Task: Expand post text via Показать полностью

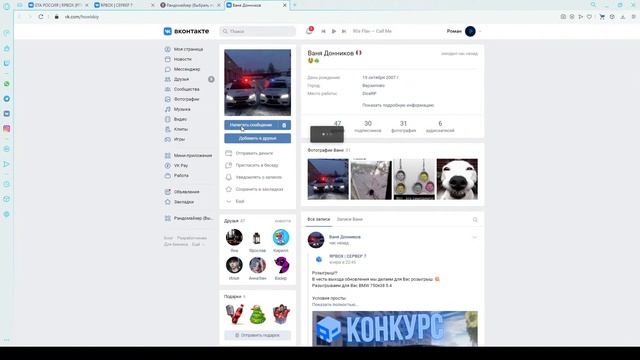Action: click(x=335, y=304)
